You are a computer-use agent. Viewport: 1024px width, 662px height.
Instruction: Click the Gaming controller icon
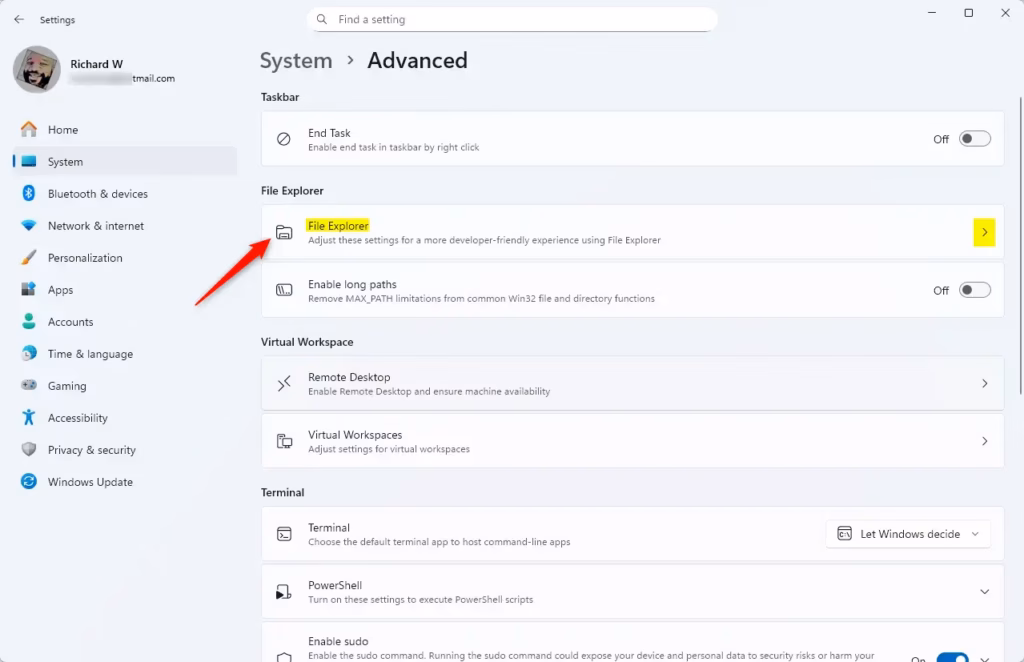(x=29, y=385)
